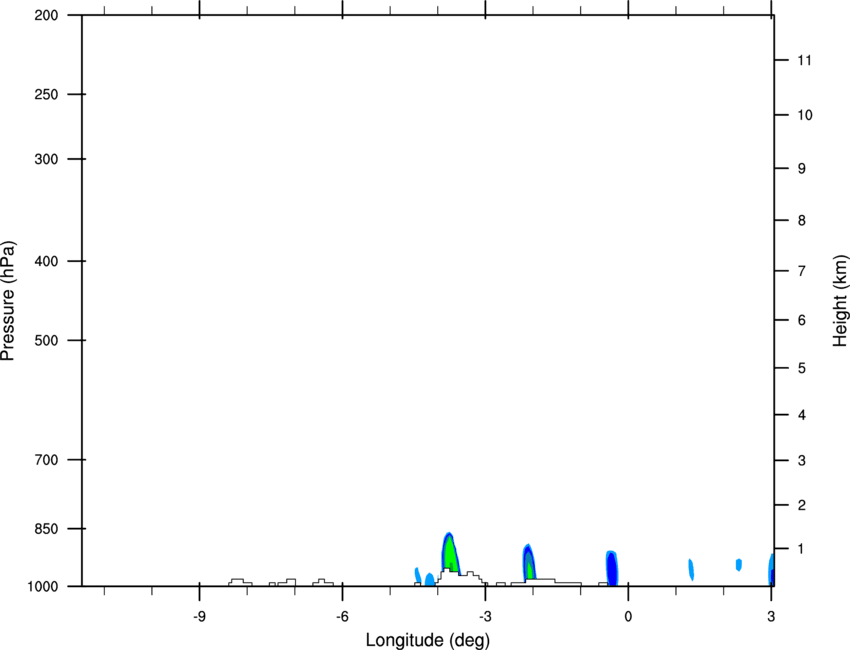Click the 4 km height label

802,415
